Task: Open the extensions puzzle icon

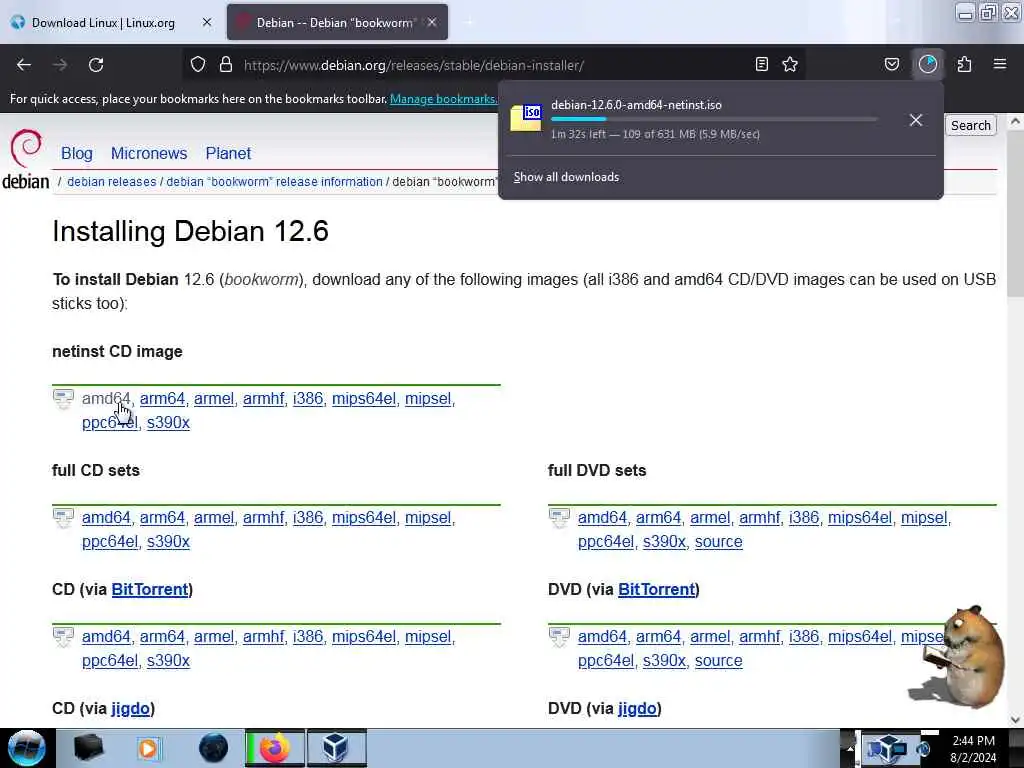Action: point(965,65)
